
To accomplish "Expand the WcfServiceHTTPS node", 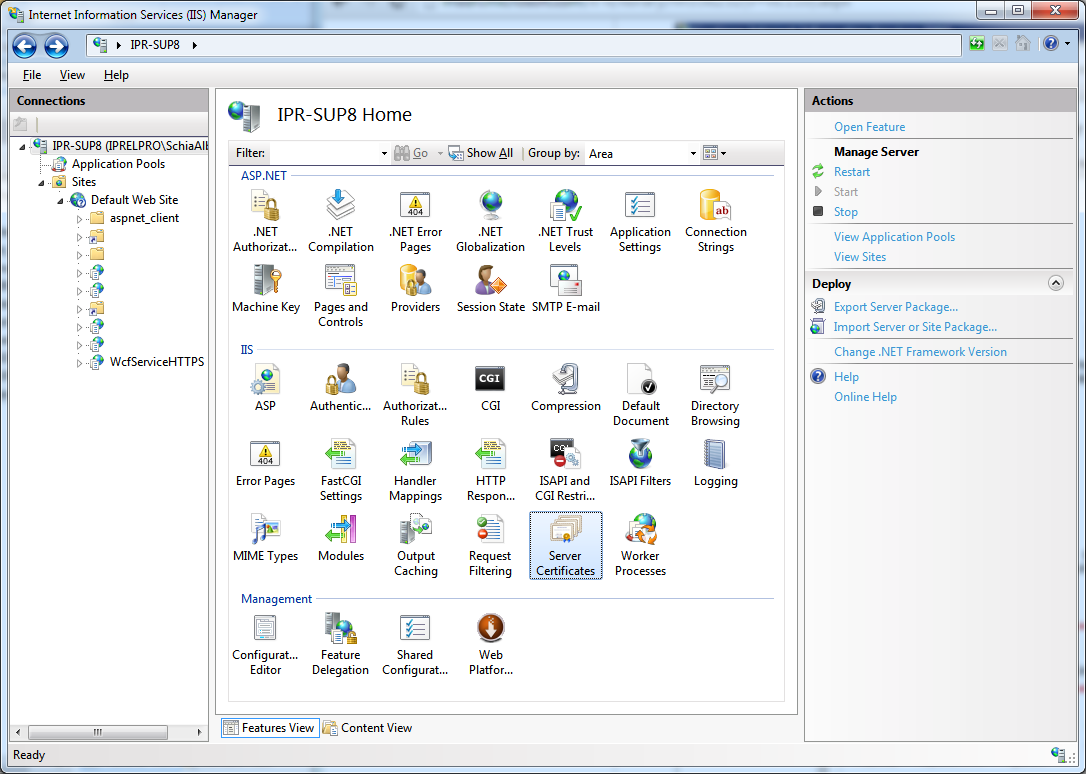I will 79,363.
